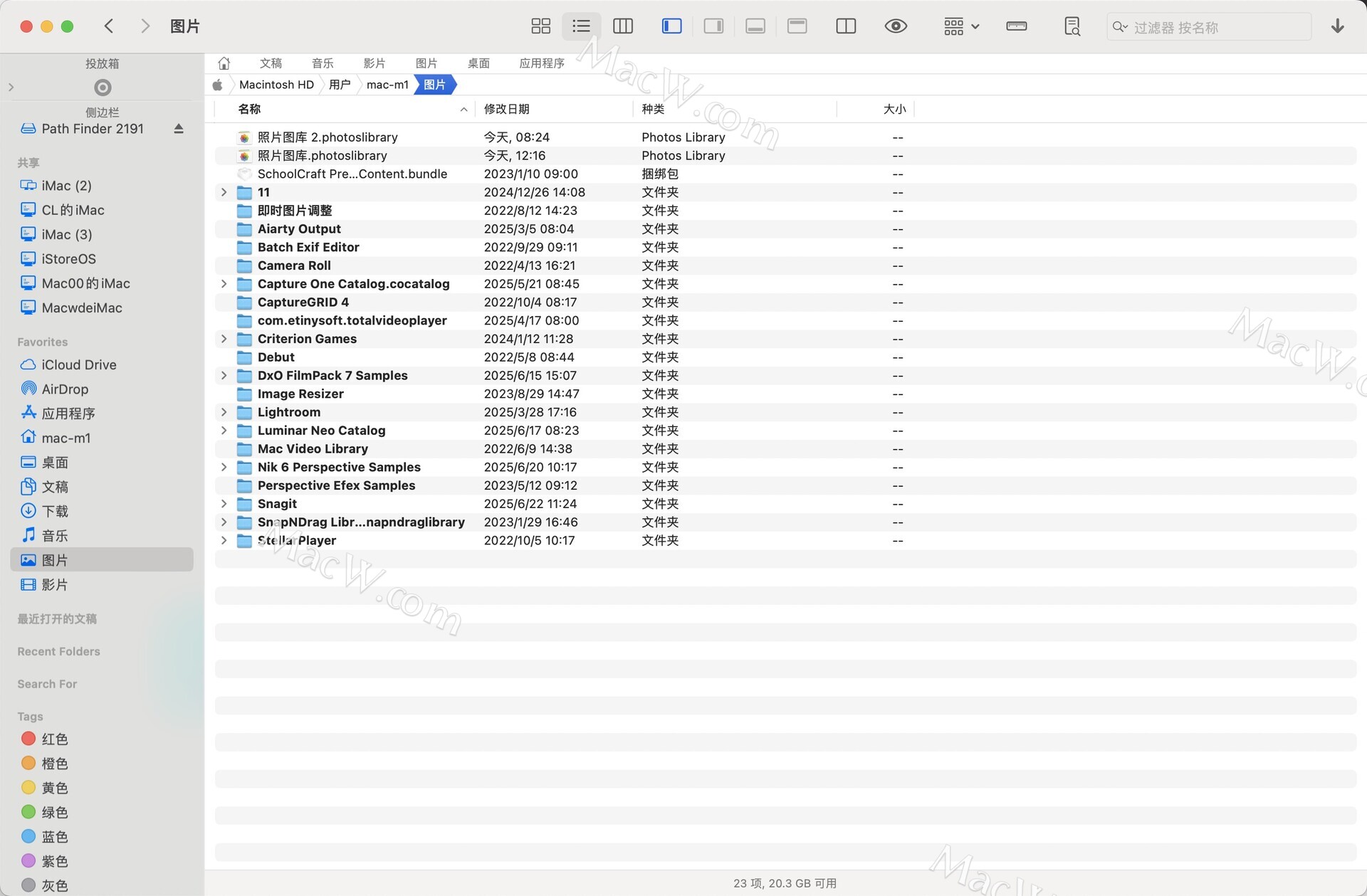Open the 文稿 bookmark tab
The image size is (1367, 896).
[271, 63]
